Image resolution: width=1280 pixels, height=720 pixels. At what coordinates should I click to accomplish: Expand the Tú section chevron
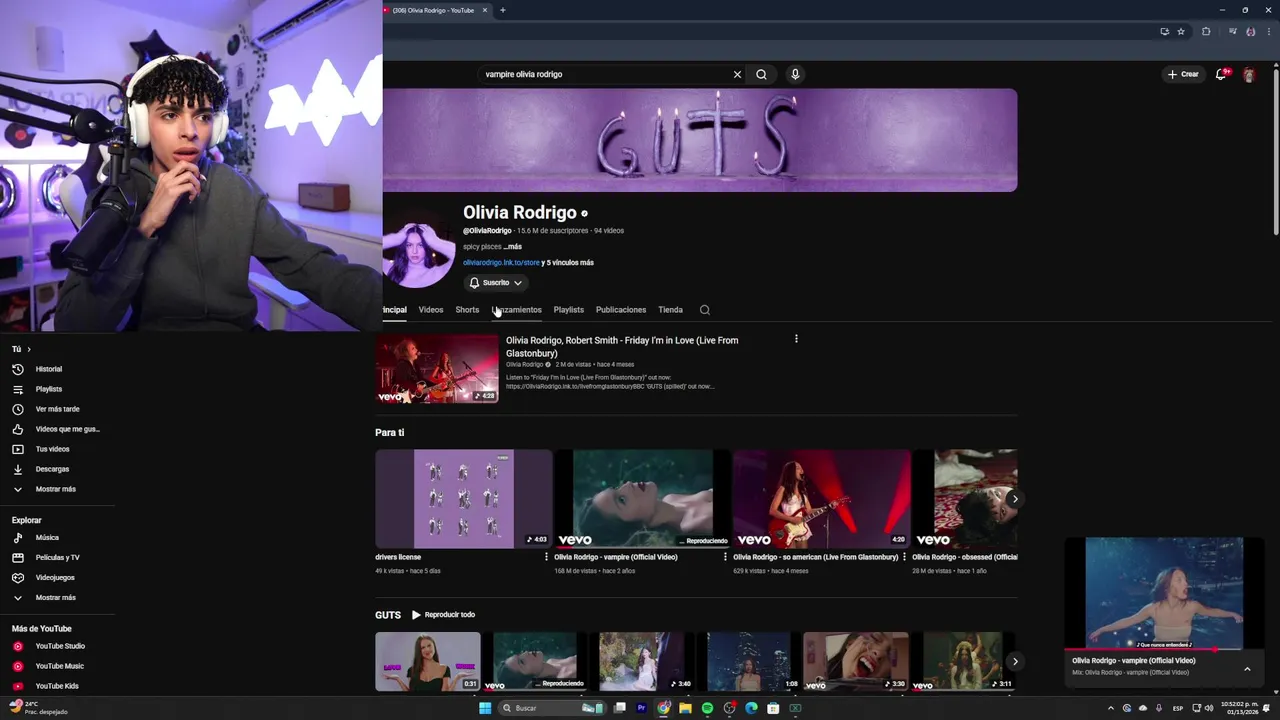tap(29, 349)
